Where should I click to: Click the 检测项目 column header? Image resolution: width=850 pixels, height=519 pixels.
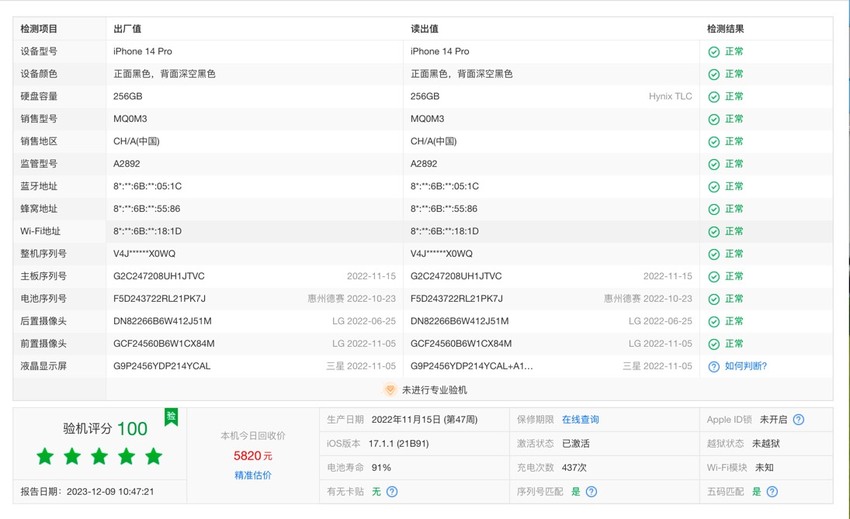(39, 29)
